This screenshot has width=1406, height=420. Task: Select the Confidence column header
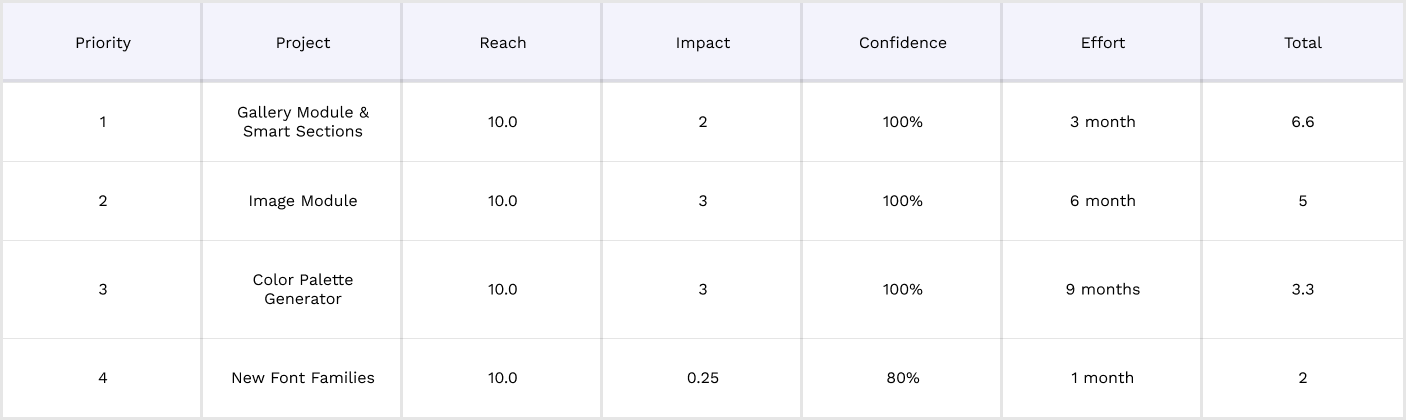click(902, 42)
